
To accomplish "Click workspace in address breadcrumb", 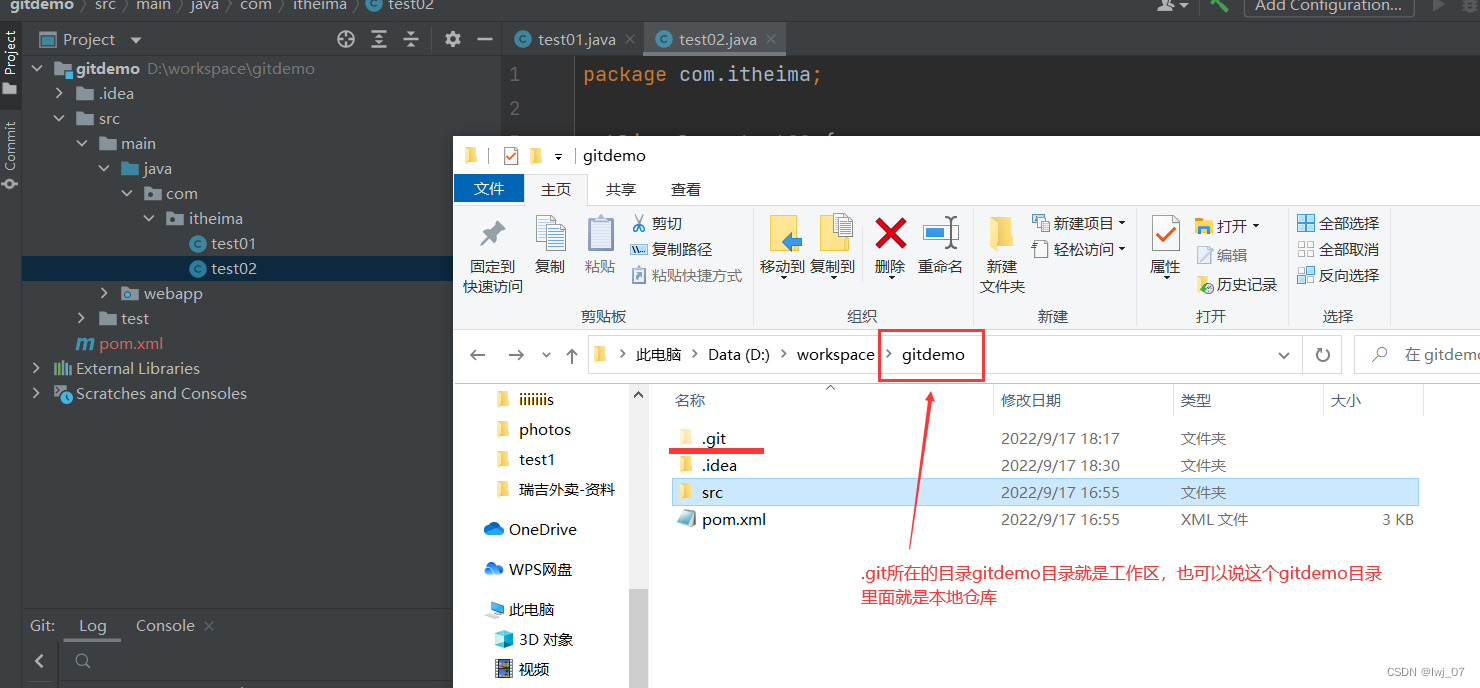I will click(835, 355).
